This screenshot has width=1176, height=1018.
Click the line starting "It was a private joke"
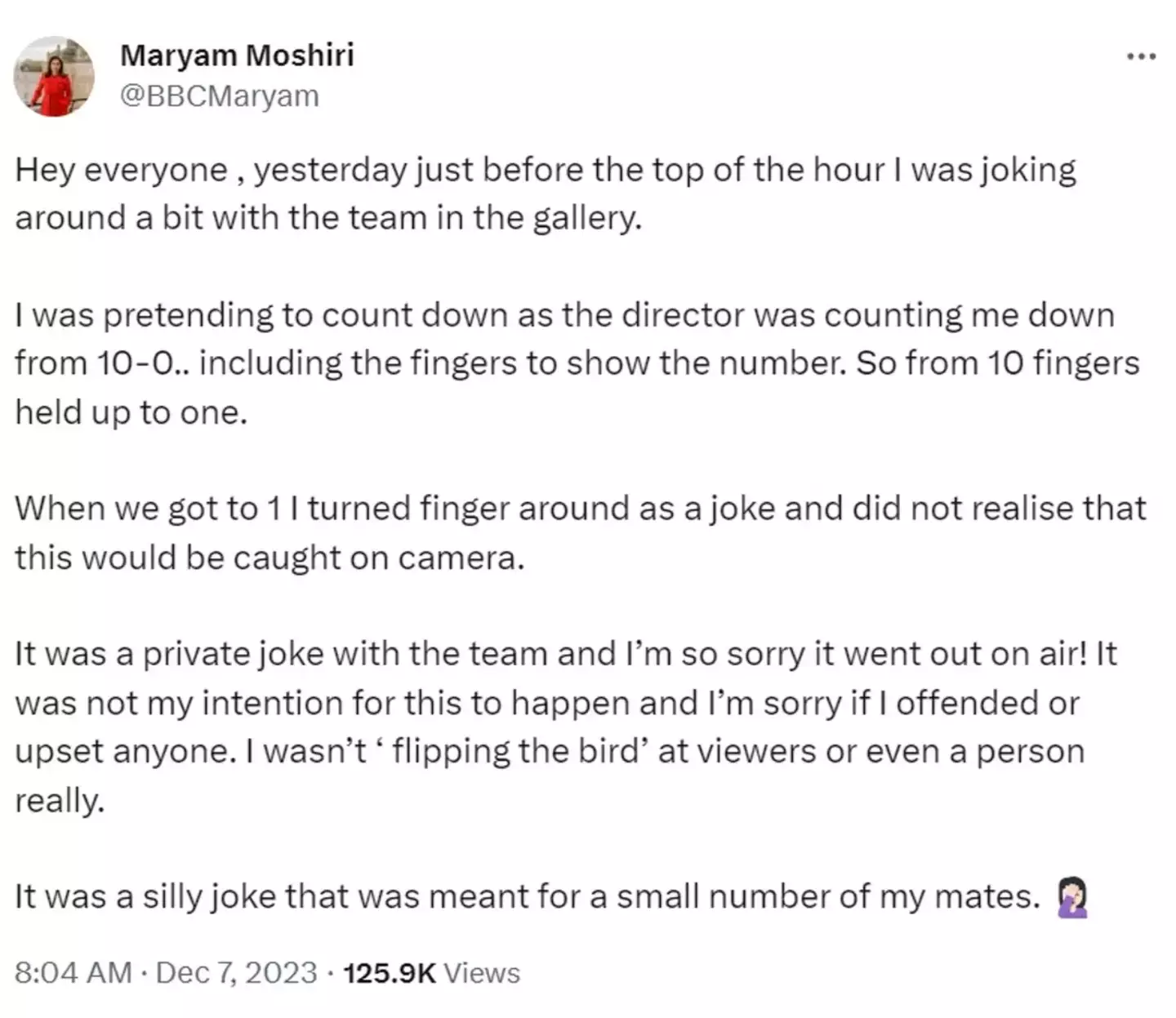point(563,655)
